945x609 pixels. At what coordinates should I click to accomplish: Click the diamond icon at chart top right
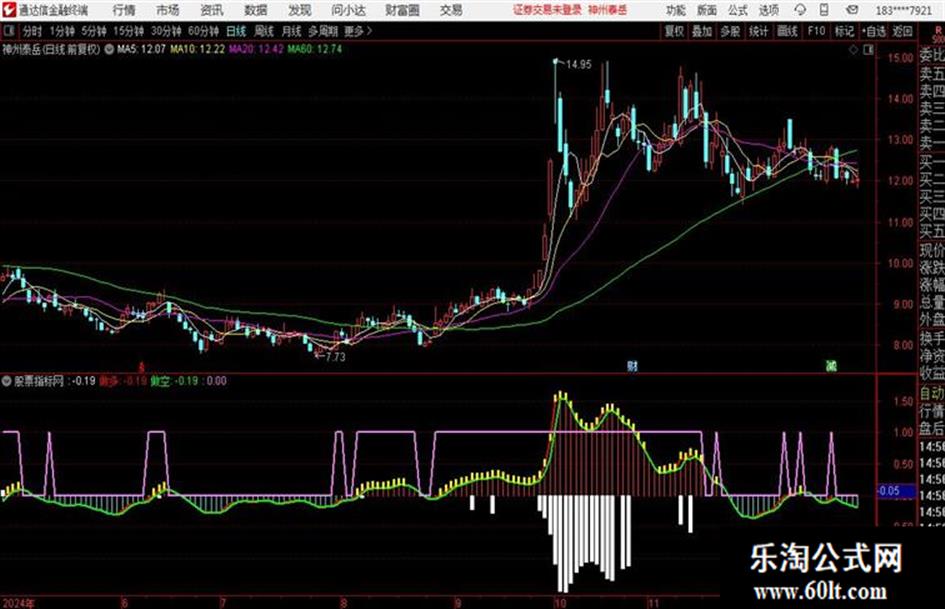[853, 50]
